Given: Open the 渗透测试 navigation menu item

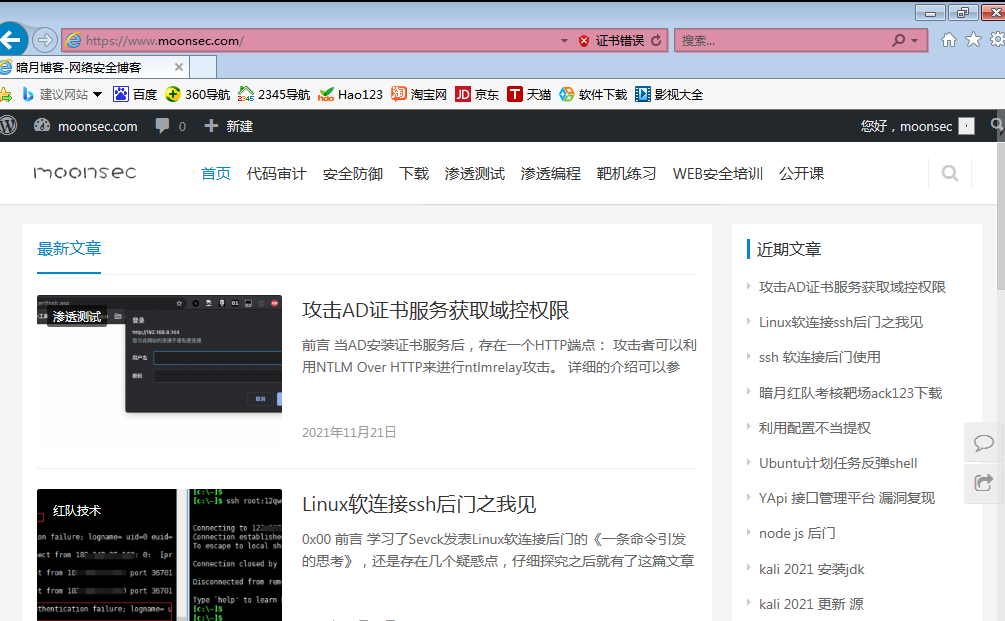Looking at the screenshot, I should [x=474, y=174].
